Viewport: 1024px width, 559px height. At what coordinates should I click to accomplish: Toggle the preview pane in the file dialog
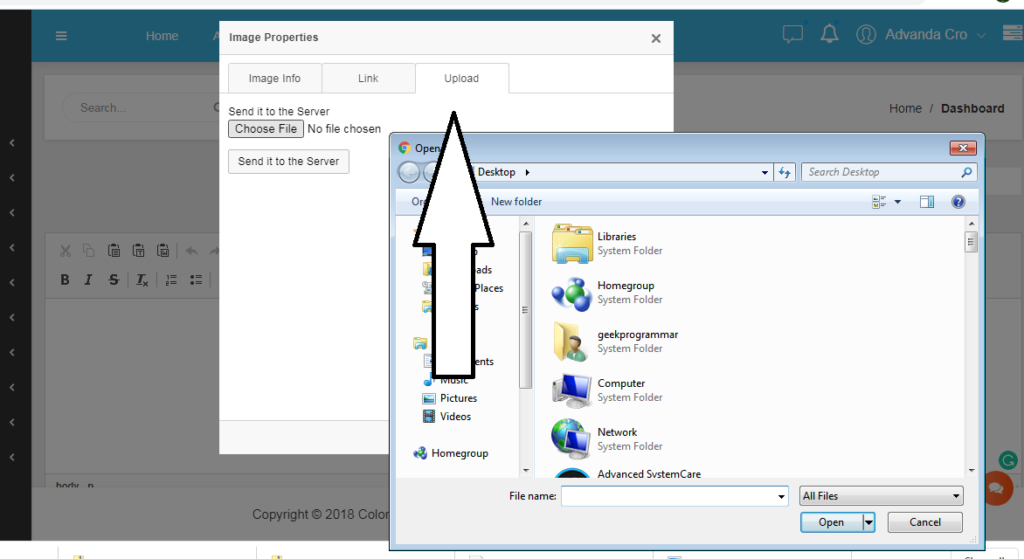(x=927, y=202)
